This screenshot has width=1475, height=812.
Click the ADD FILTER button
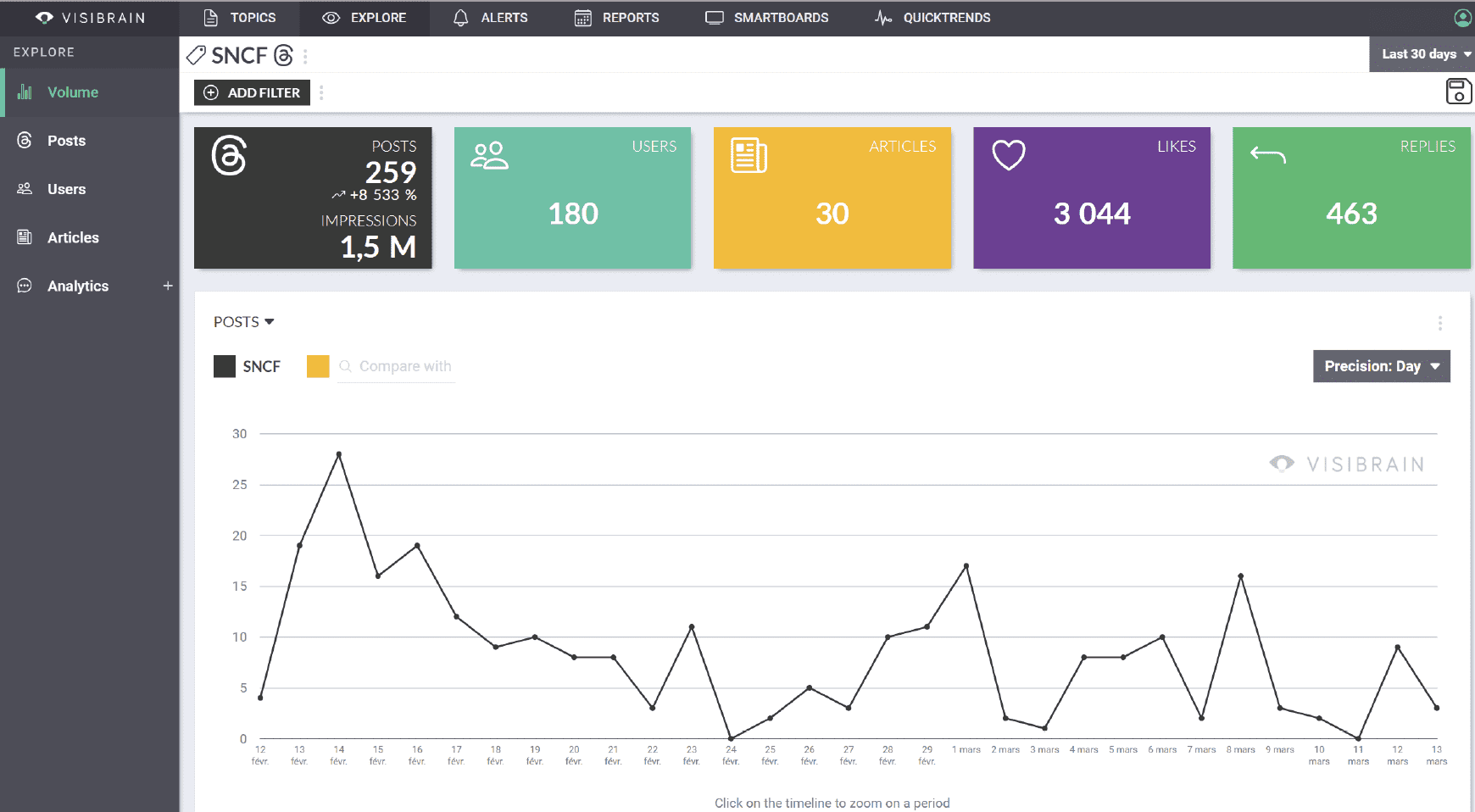(x=252, y=92)
